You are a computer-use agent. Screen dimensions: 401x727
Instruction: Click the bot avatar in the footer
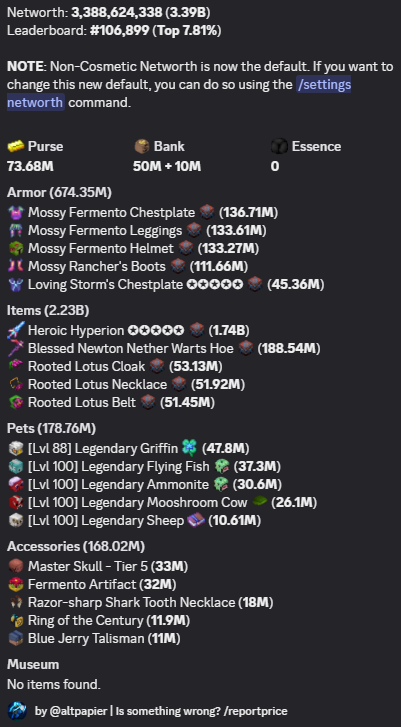pos(17,711)
